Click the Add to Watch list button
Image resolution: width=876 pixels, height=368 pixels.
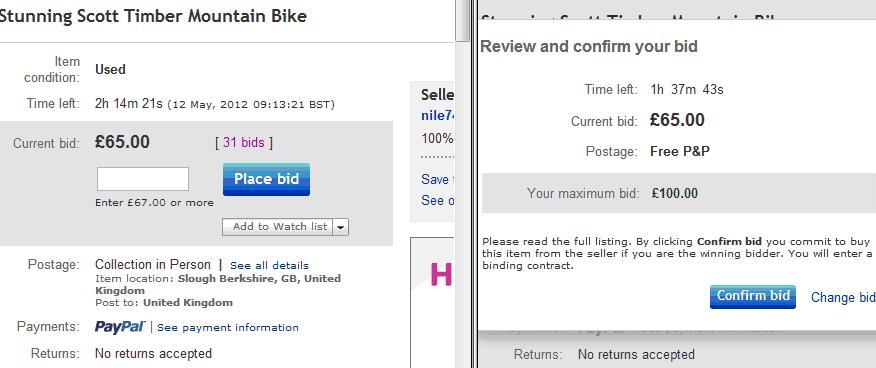coord(278,227)
